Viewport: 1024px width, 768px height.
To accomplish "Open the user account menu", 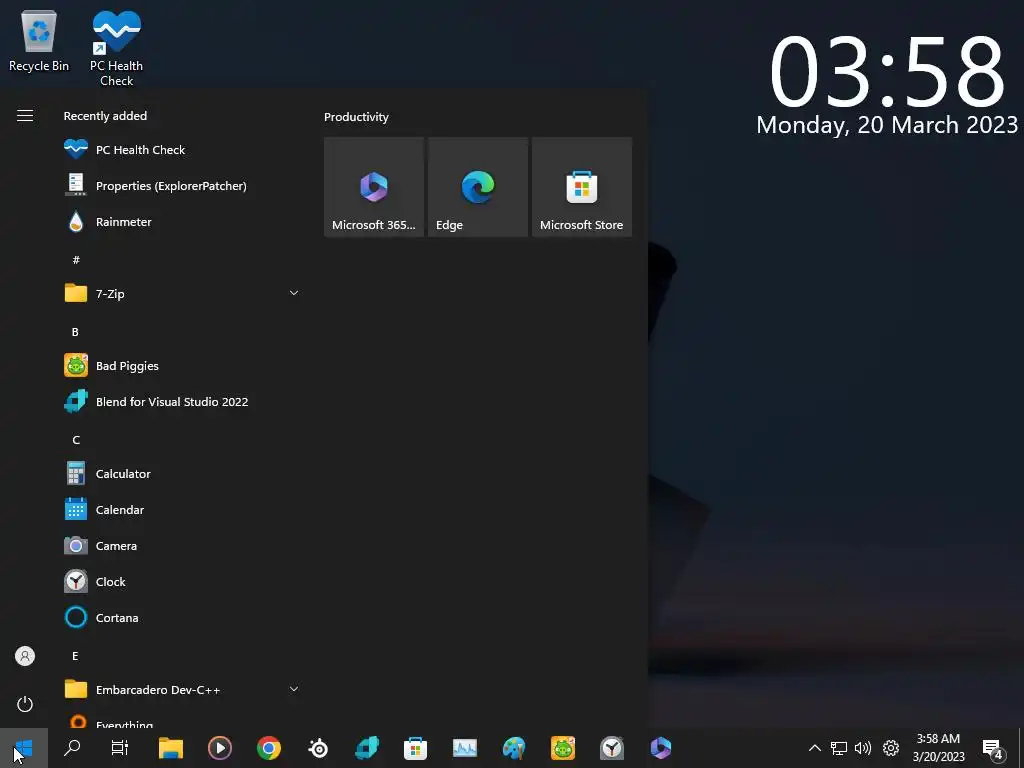I will point(25,656).
